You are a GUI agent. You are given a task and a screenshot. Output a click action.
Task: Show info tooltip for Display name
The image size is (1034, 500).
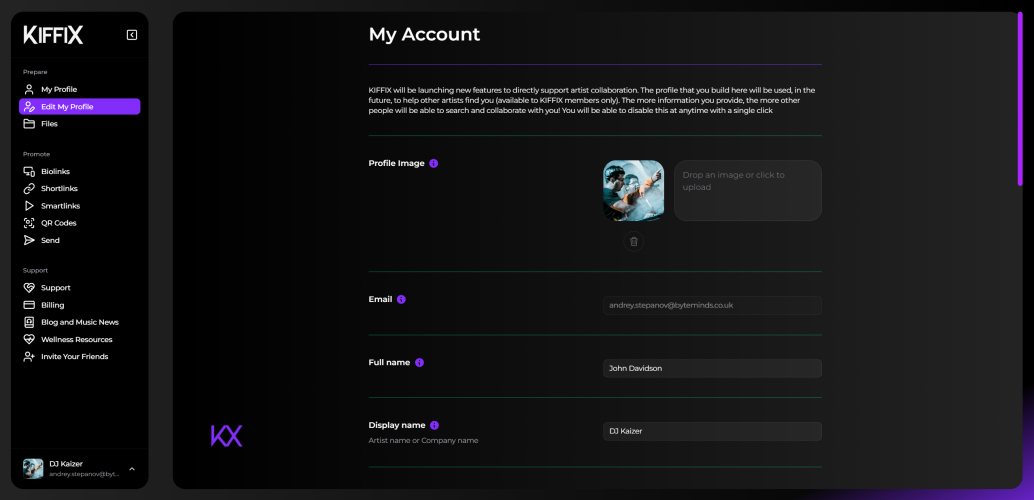(434, 425)
